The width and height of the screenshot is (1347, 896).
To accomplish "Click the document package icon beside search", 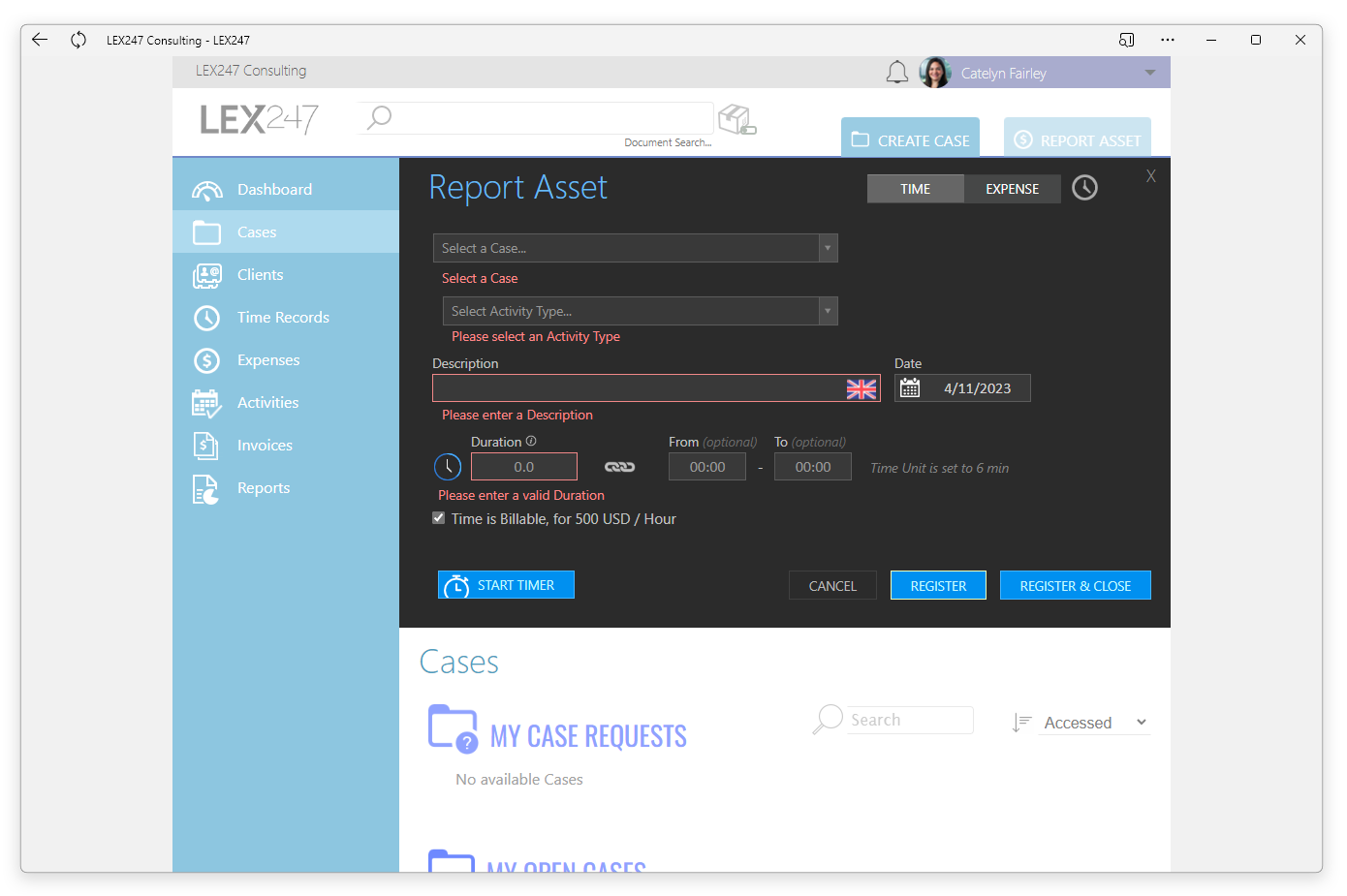I will [x=736, y=120].
